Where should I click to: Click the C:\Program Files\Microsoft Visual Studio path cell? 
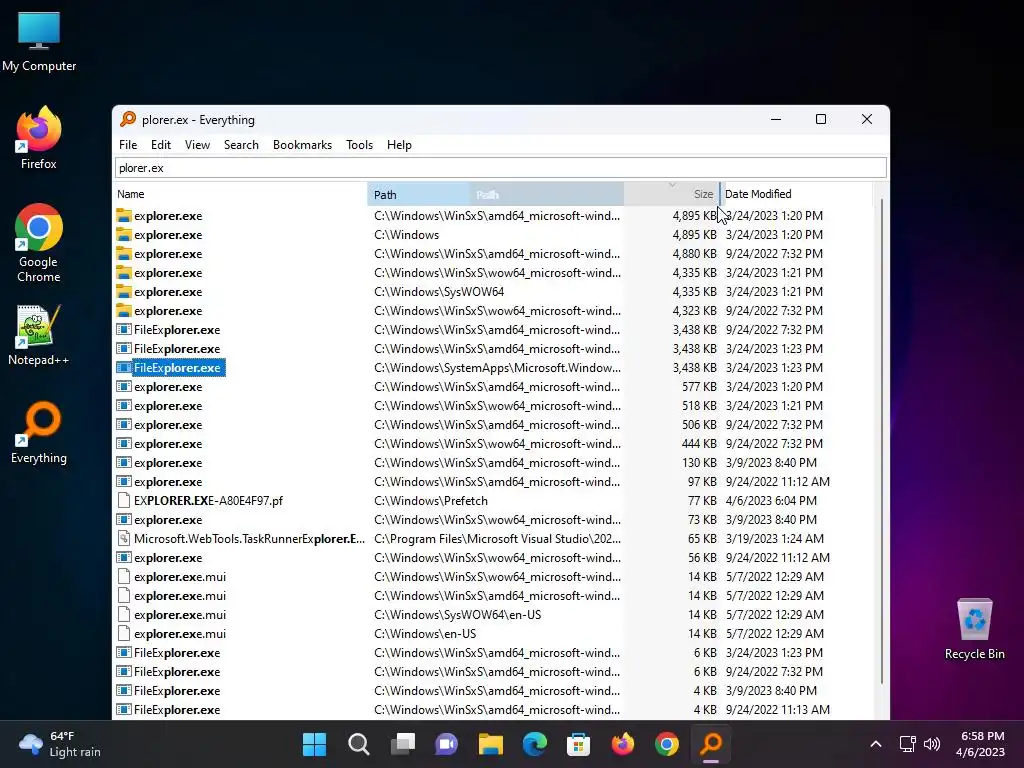tap(497, 539)
